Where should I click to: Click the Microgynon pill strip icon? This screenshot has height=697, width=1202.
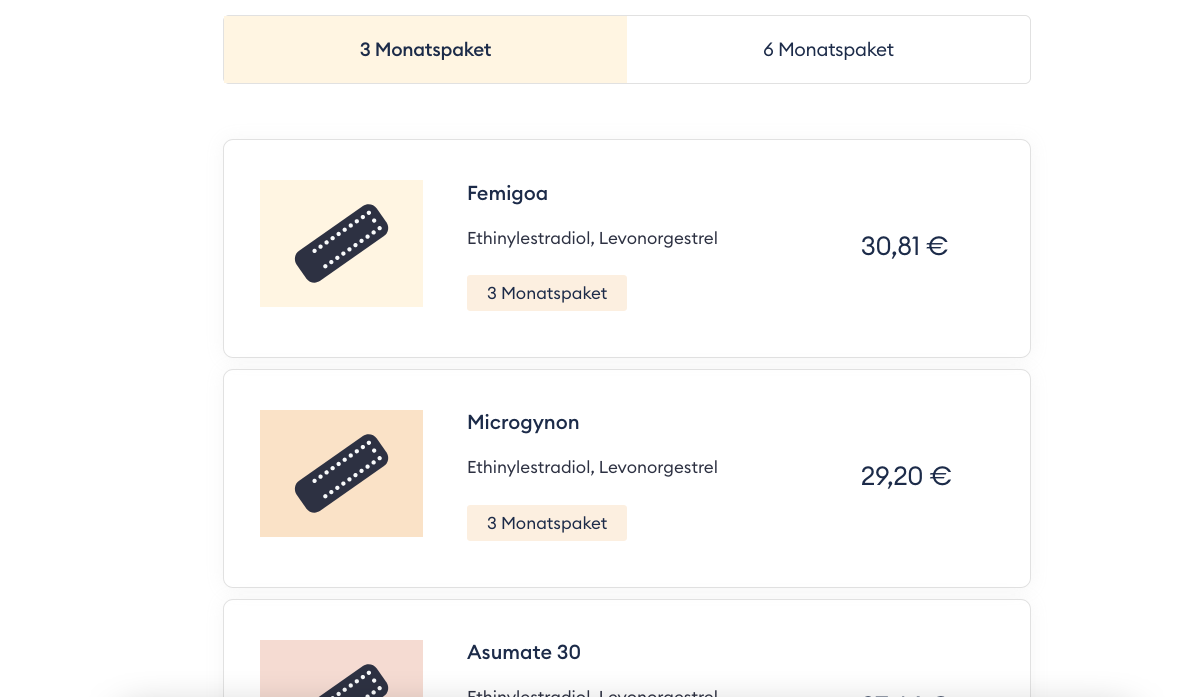pyautogui.click(x=341, y=474)
